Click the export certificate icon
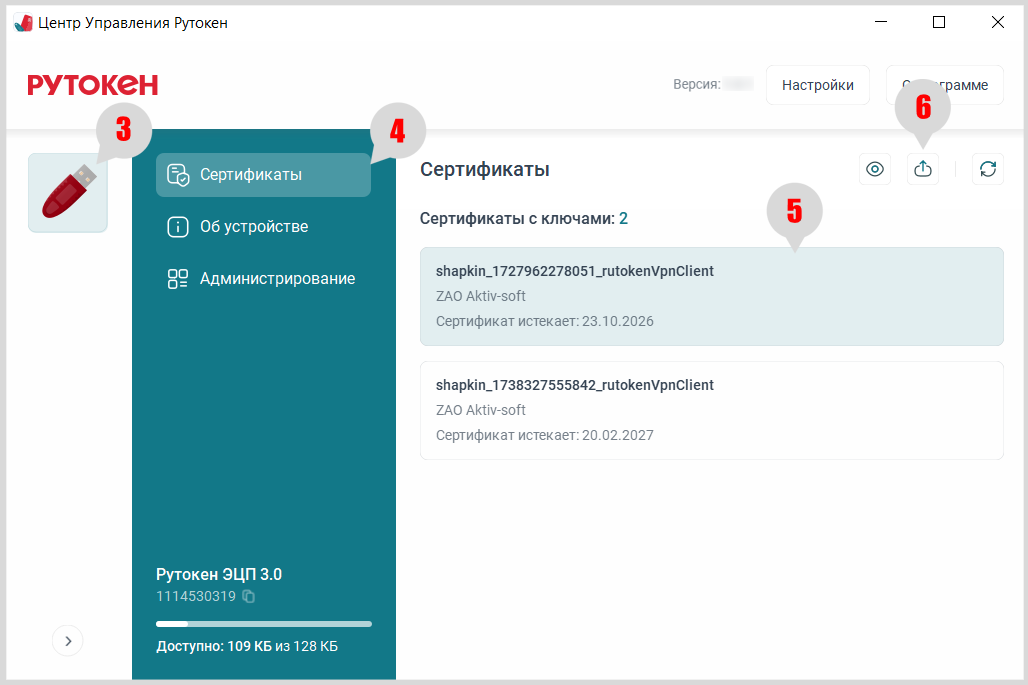 923,169
